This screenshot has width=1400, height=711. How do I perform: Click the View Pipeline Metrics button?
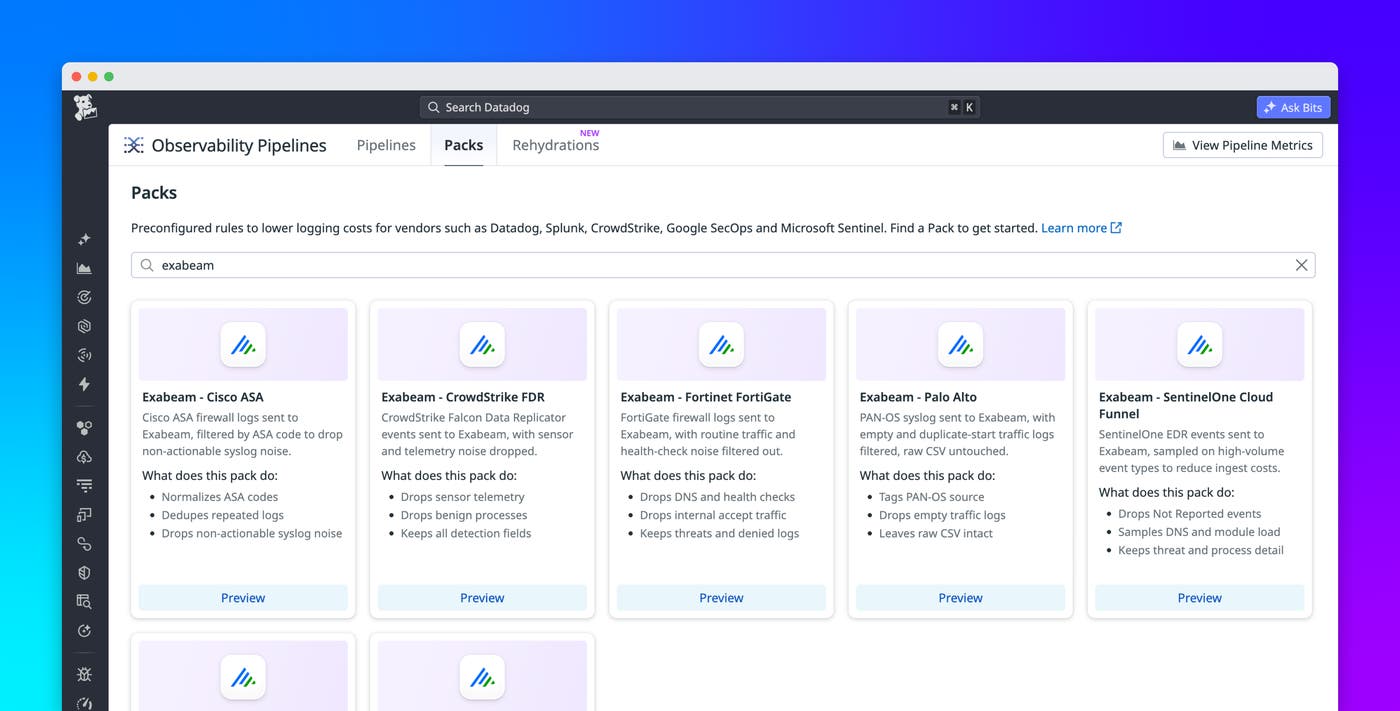click(x=1243, y=145)
